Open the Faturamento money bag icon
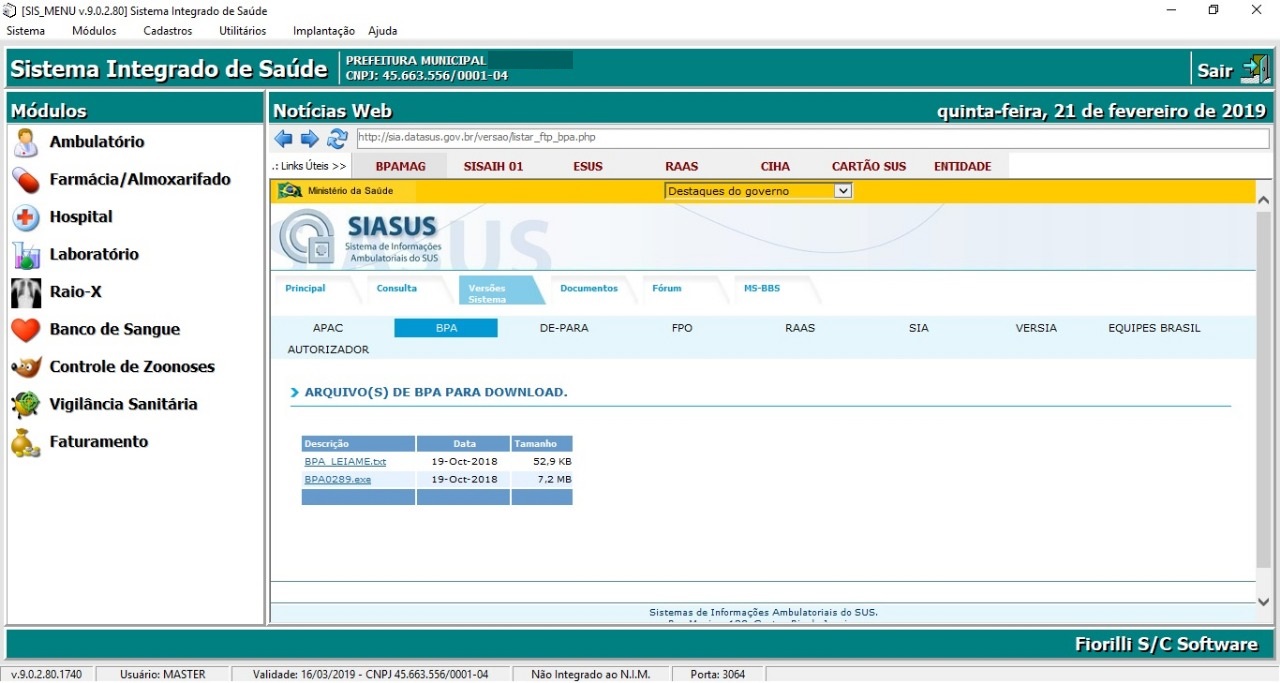Image resolution: width=1280 pixels, height=683 pixels. [x=26, y=442]
